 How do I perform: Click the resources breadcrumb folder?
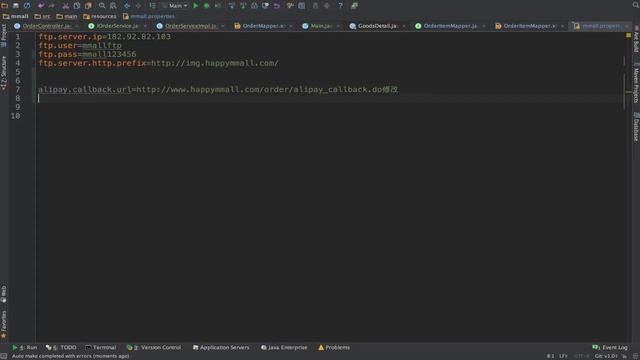coord(100,16)
